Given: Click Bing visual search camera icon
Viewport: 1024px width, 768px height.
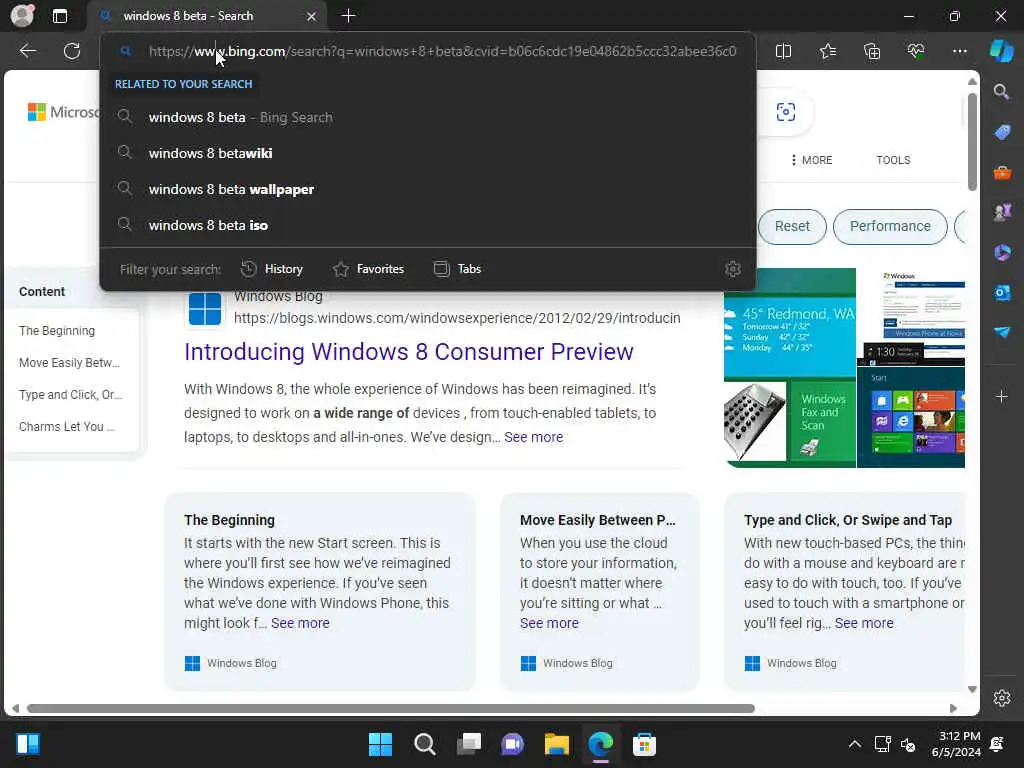Looking at the screenshot, I should click(786, 112).
